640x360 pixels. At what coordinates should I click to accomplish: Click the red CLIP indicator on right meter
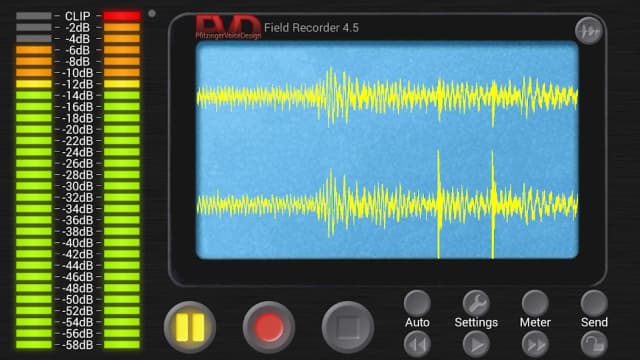122,16
